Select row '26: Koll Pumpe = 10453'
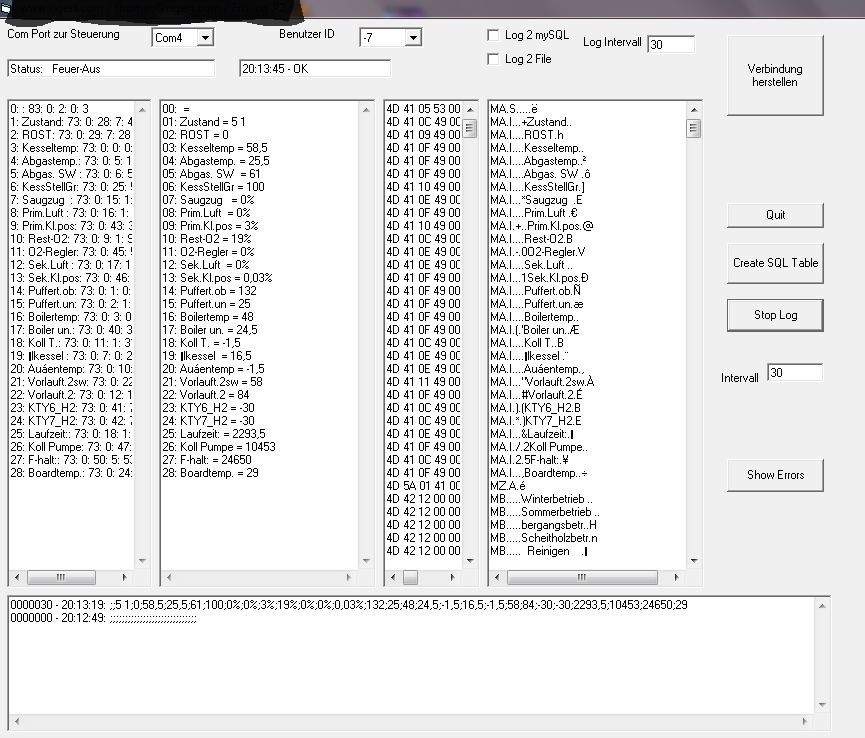 (219, 447)
